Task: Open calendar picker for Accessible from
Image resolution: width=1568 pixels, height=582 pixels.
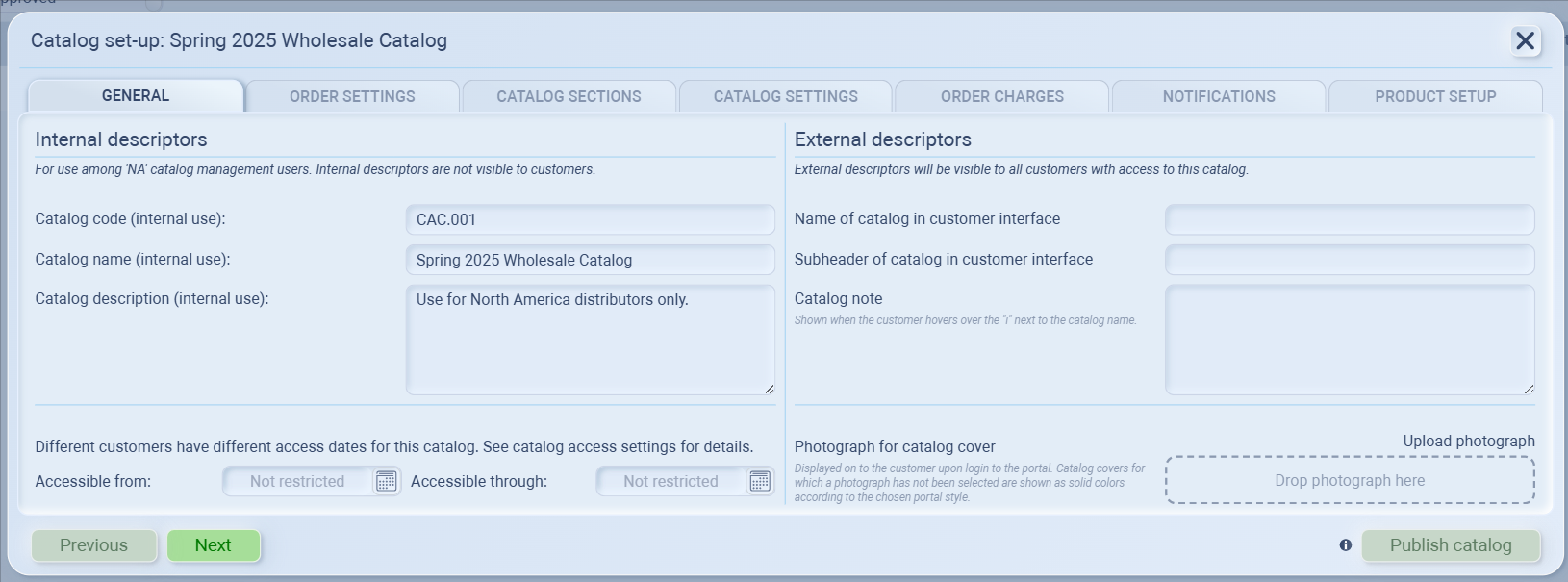Action: 386,481
